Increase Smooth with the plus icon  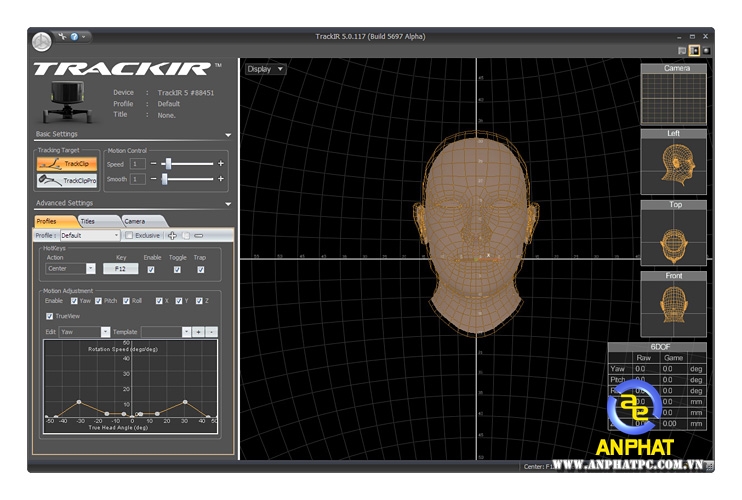[x=221, y=179]
